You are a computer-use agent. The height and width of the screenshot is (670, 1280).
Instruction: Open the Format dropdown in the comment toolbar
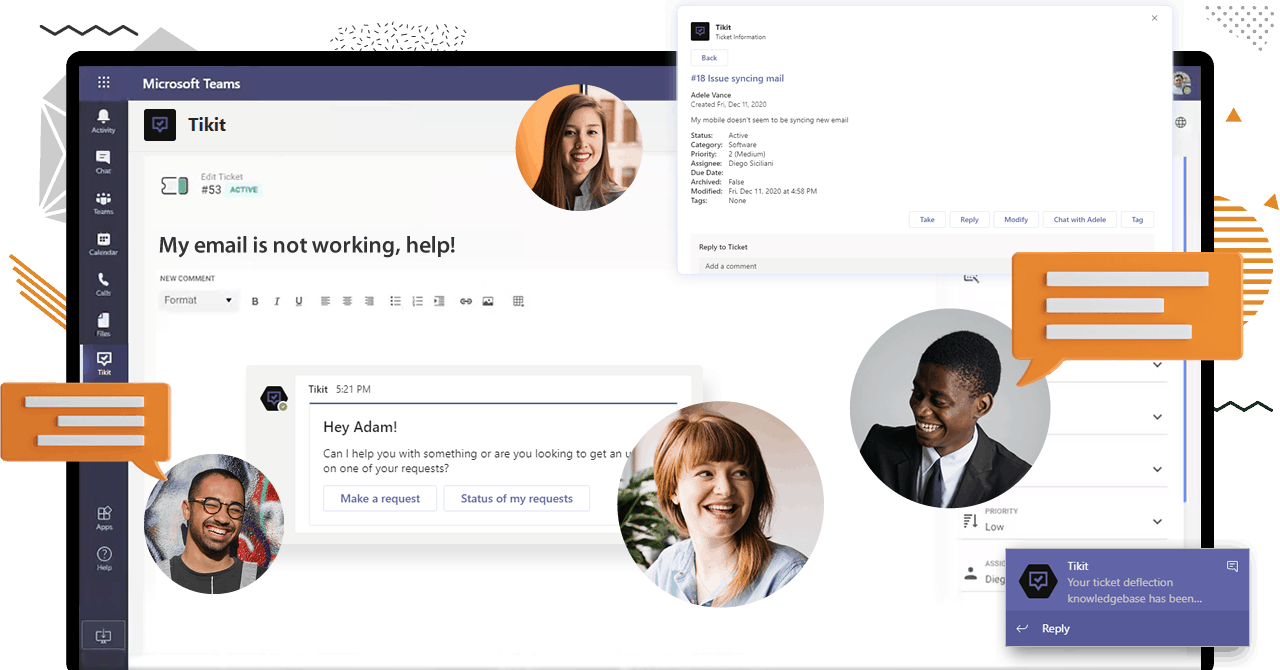point(199,301)
